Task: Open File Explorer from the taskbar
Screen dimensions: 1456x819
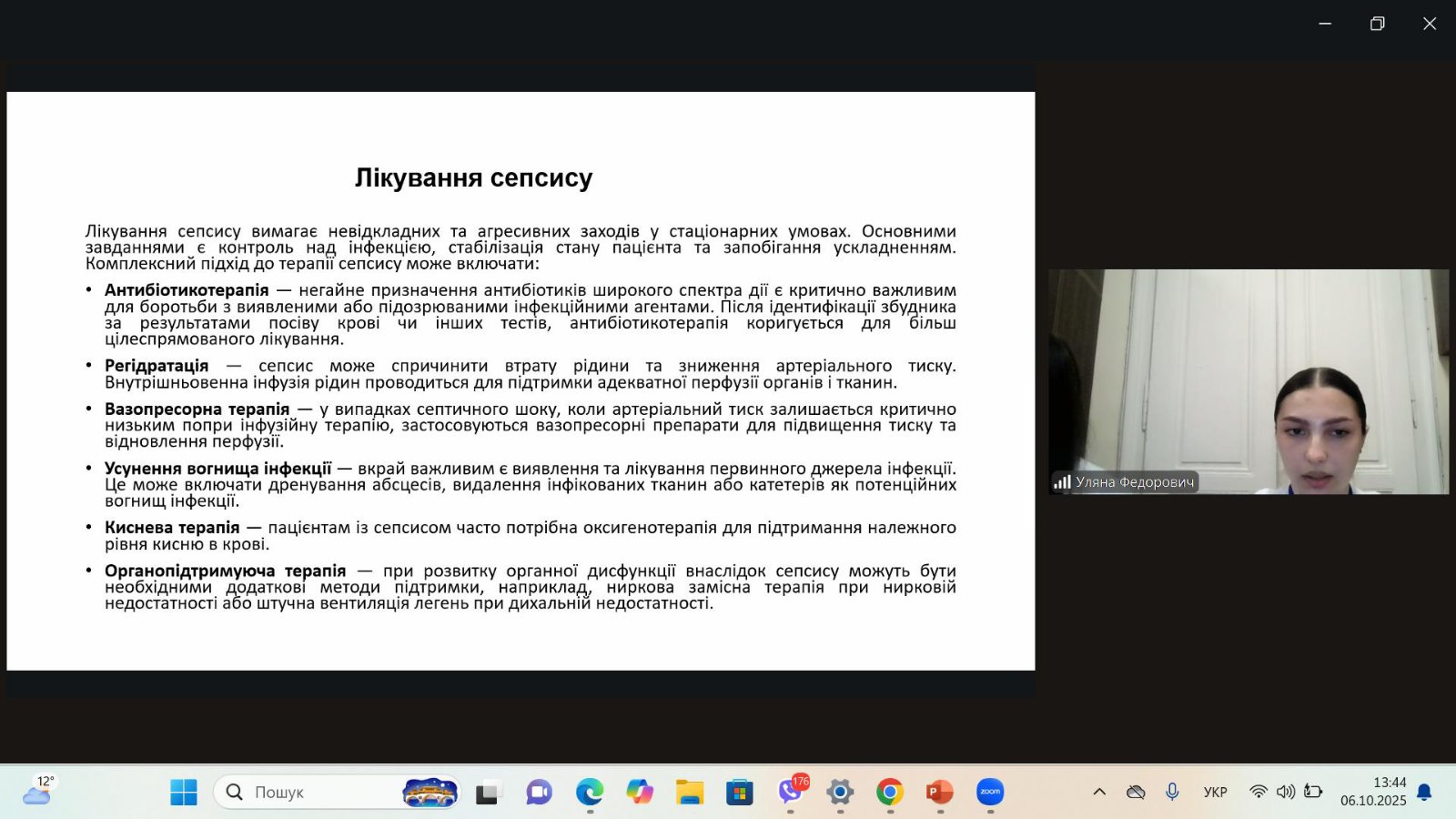Action: (x=690, y=792)
